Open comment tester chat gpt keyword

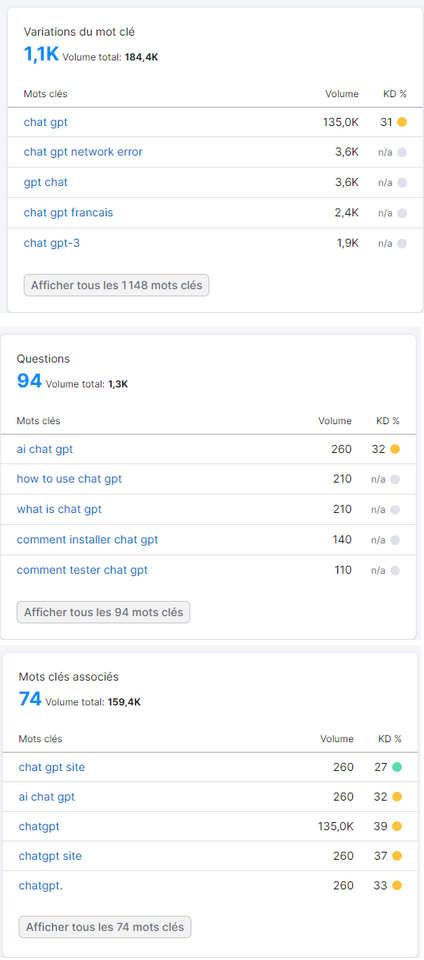82,570
